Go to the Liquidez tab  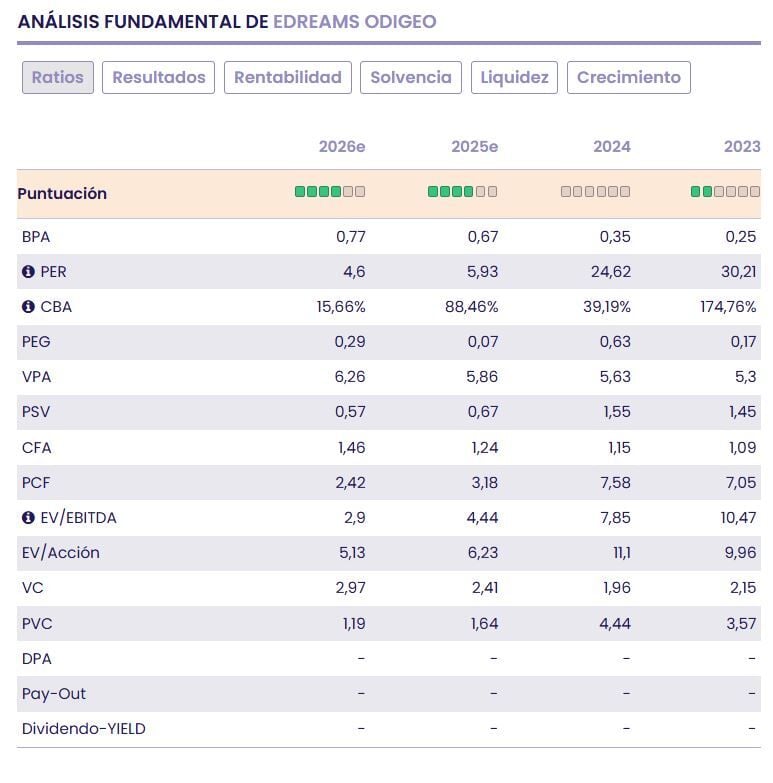pyautogui.click(x=514, y=77)
